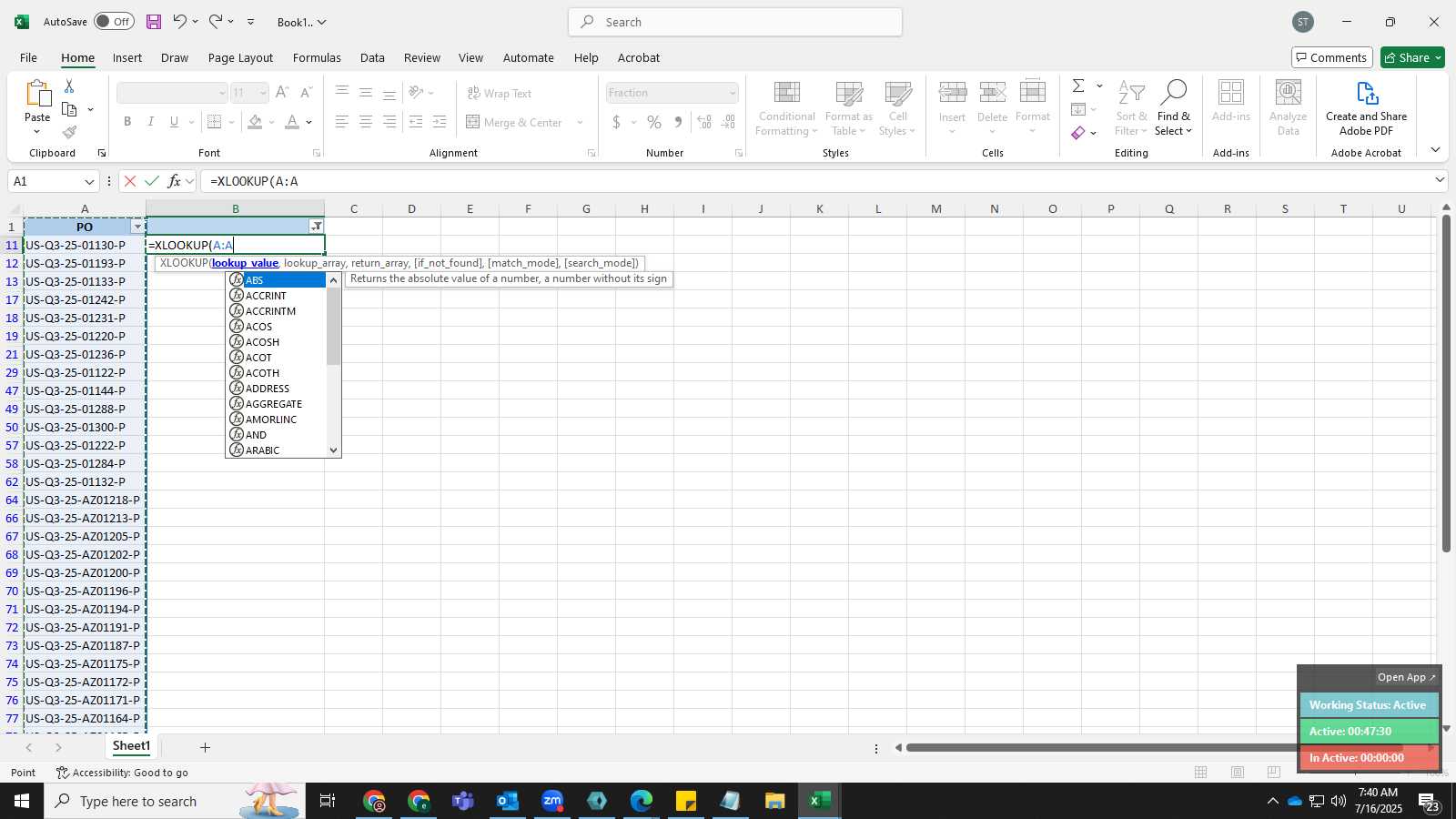The width and height of the screenshot is (1456, 819).
Task: Toggle the AutoSave switch
Action: pyautogui.click(x=114, y=22)
